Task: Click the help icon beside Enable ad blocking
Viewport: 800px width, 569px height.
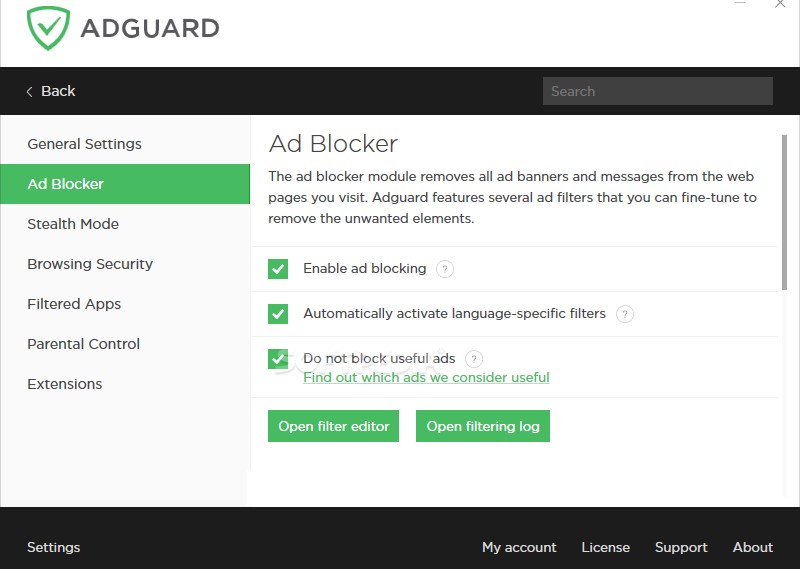Action: (x=445, y=269)
